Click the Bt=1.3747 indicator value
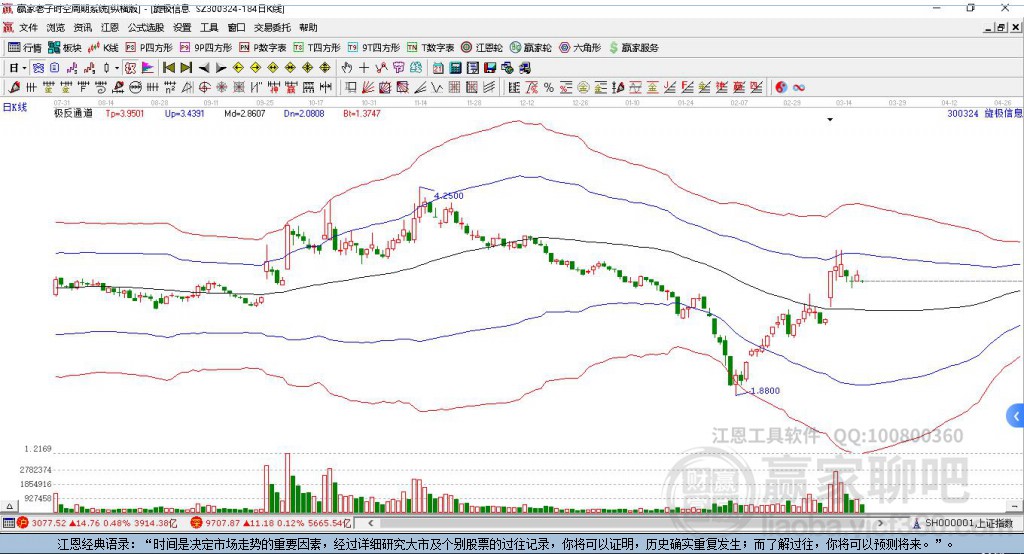Screen dimensions: 1024x554 (x=362, y=113)
